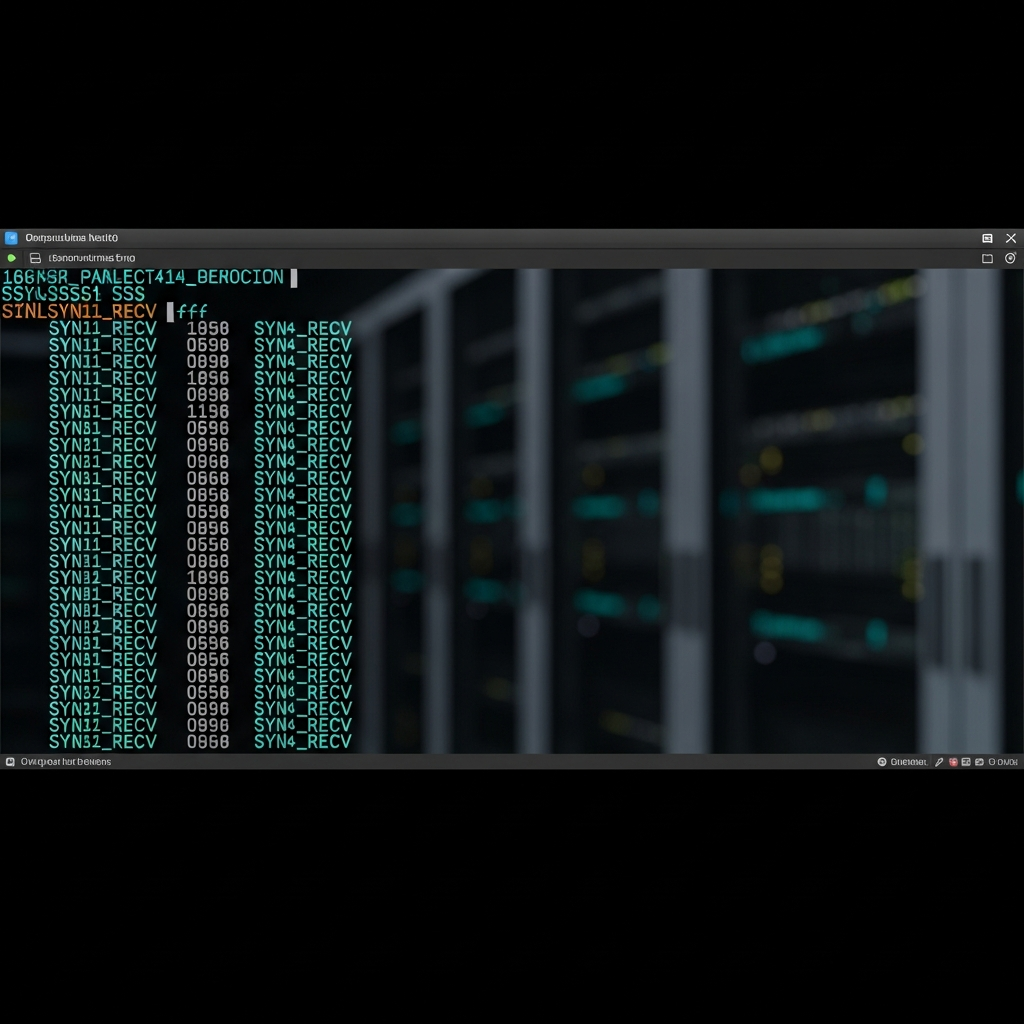1024x1024 pixels.
Task: Click the value '1196' in the number column
Action: 208,411
